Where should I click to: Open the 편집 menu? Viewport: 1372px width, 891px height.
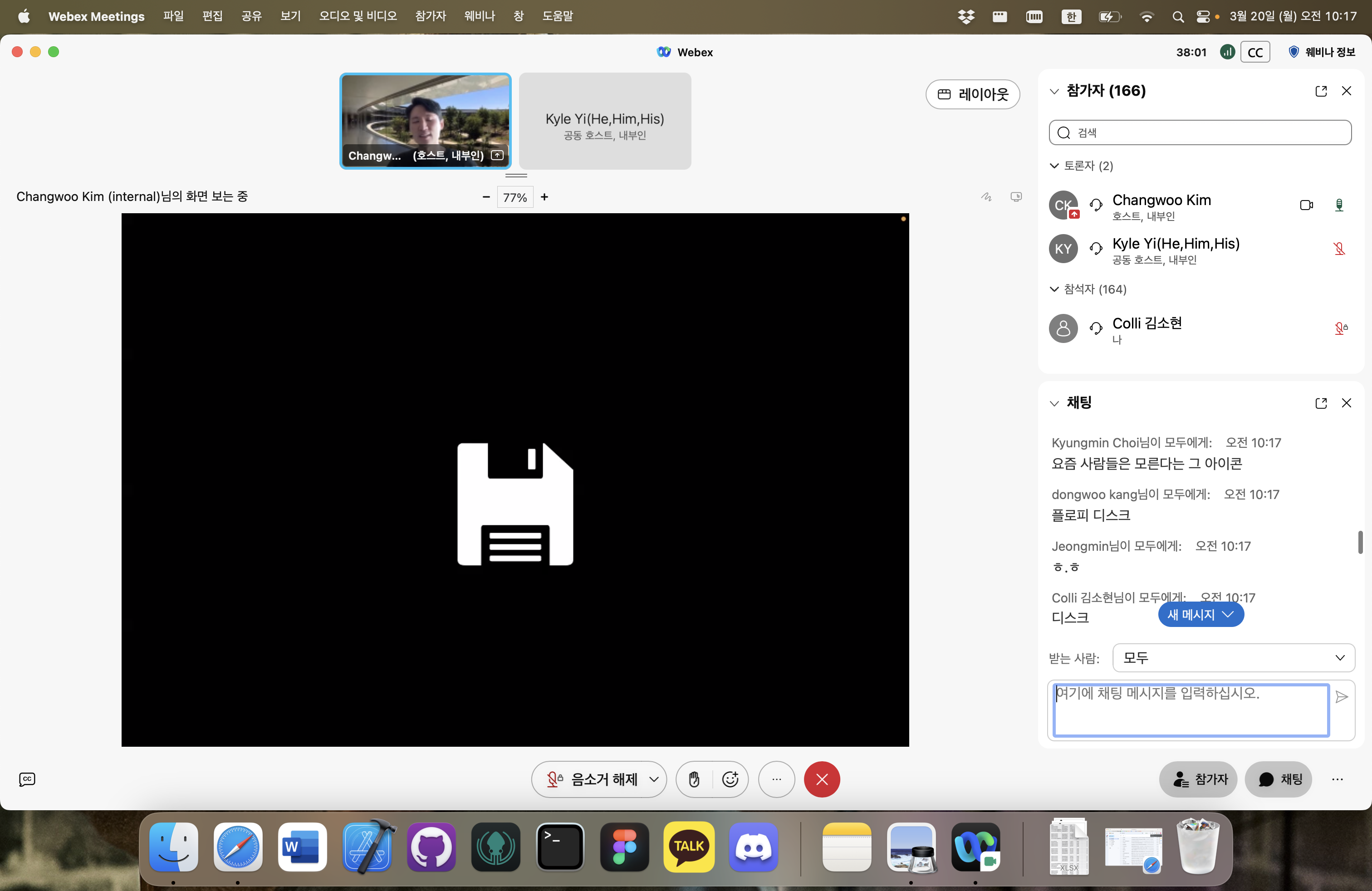212,16
